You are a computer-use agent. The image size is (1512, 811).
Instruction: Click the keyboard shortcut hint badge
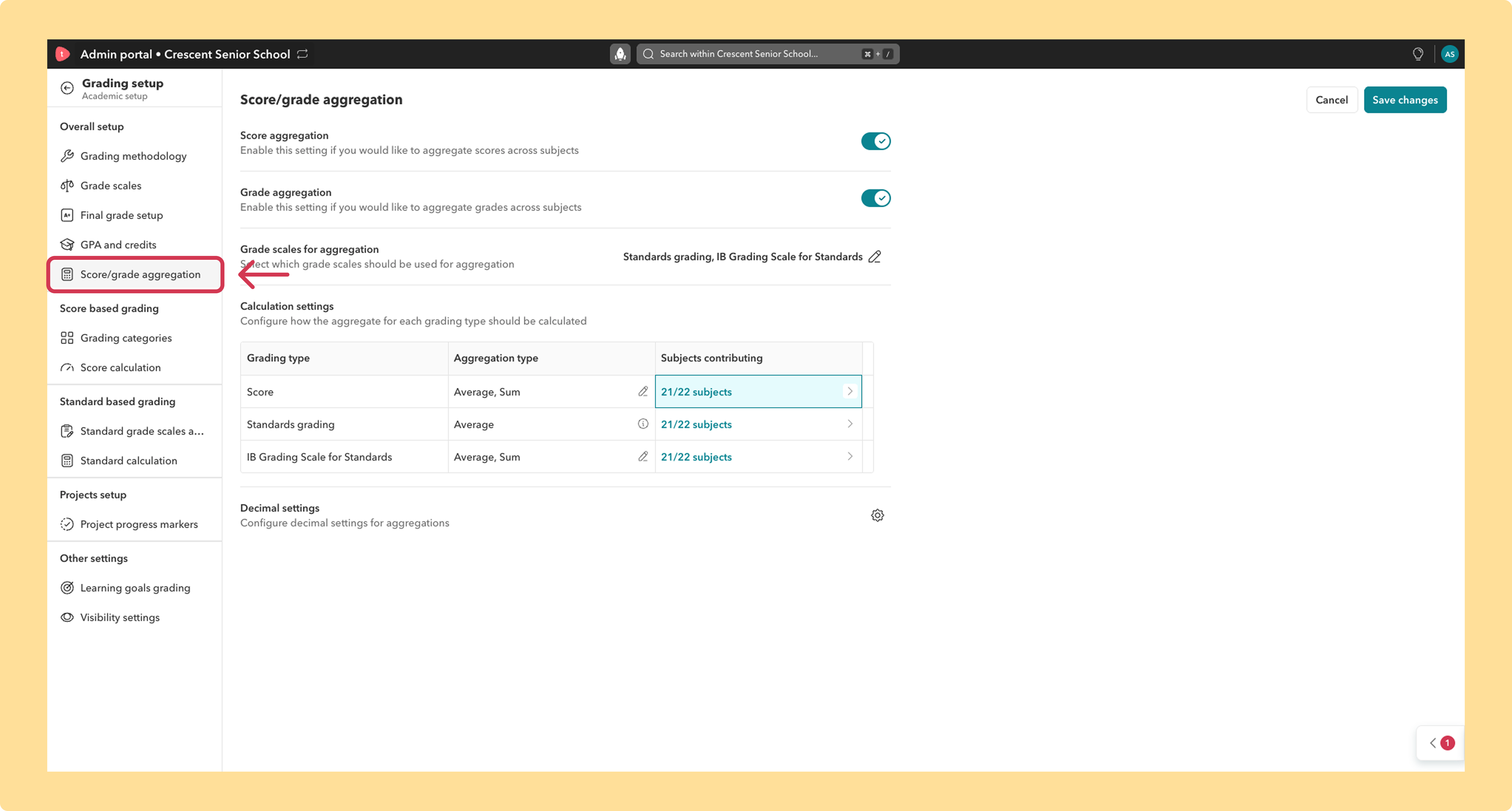(878, 54)
